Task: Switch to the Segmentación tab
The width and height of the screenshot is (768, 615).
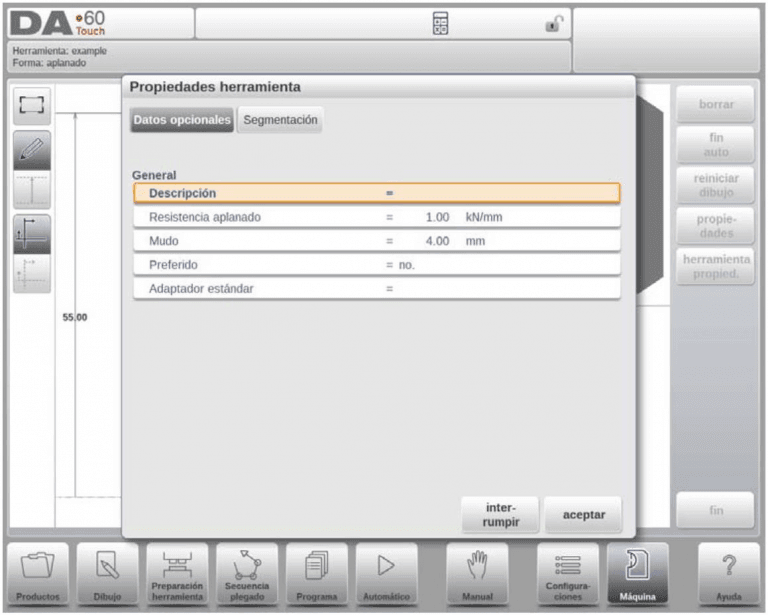Action: click(280, 120)
